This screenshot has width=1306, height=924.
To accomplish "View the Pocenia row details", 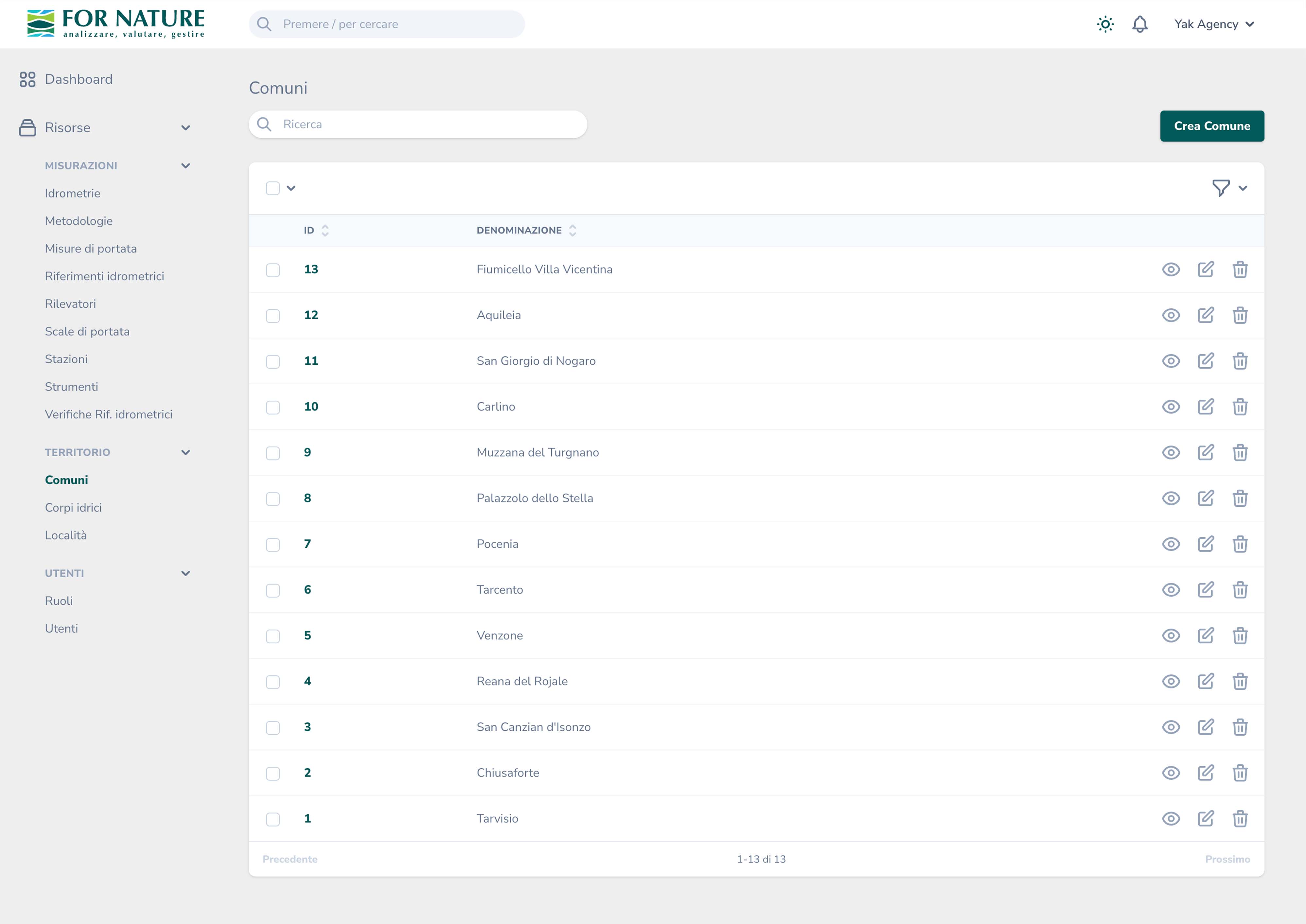I will [x=1171, y=544].
